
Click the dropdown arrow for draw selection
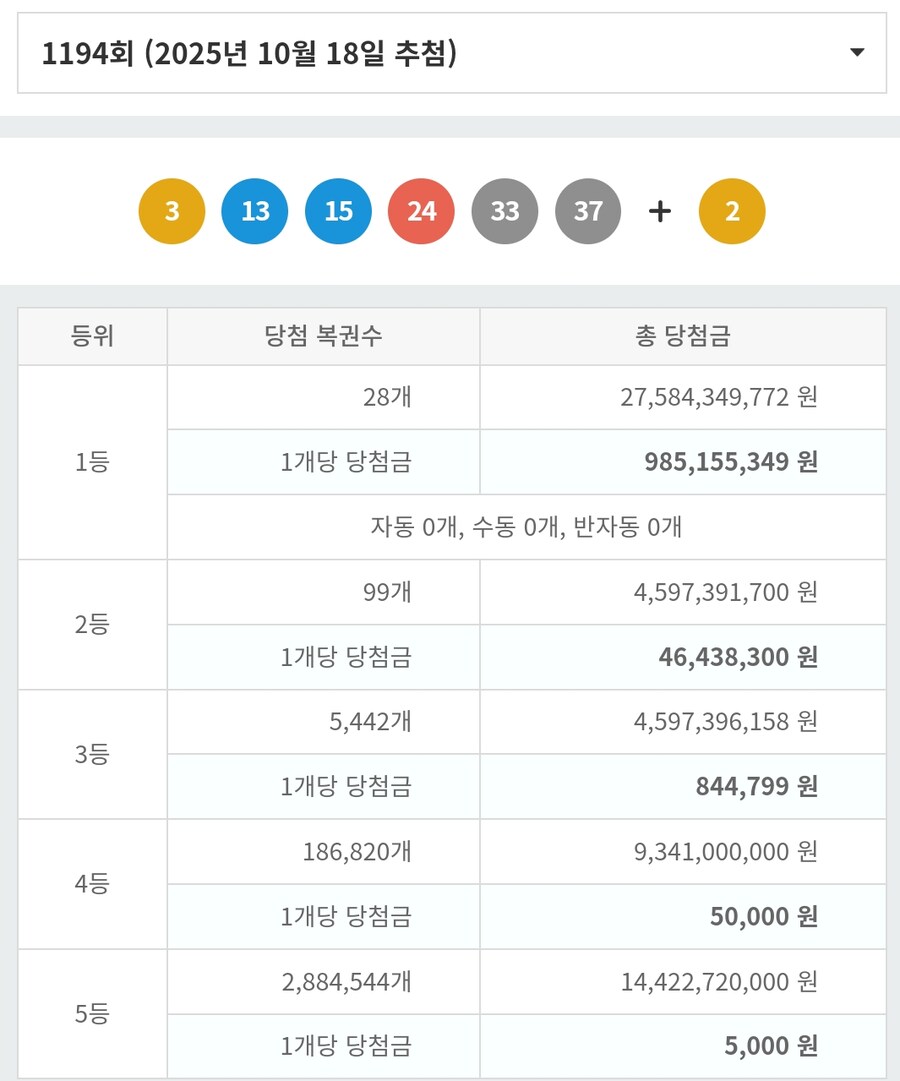pos(856,53)
